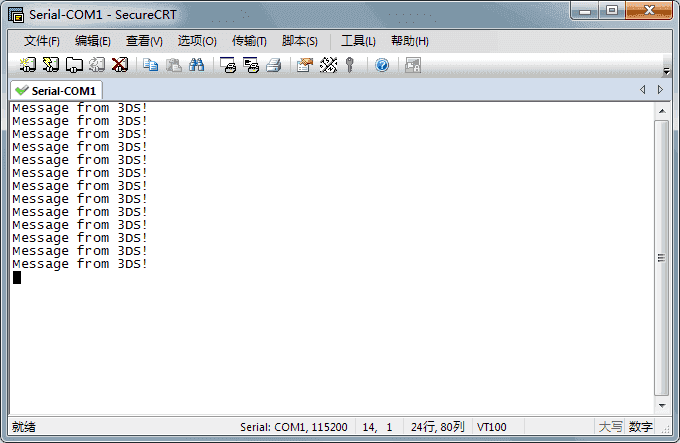Open the toolbar overflow arrow
Image resolution: width=680 pixels, height=443 pixels.
[667, 71]
